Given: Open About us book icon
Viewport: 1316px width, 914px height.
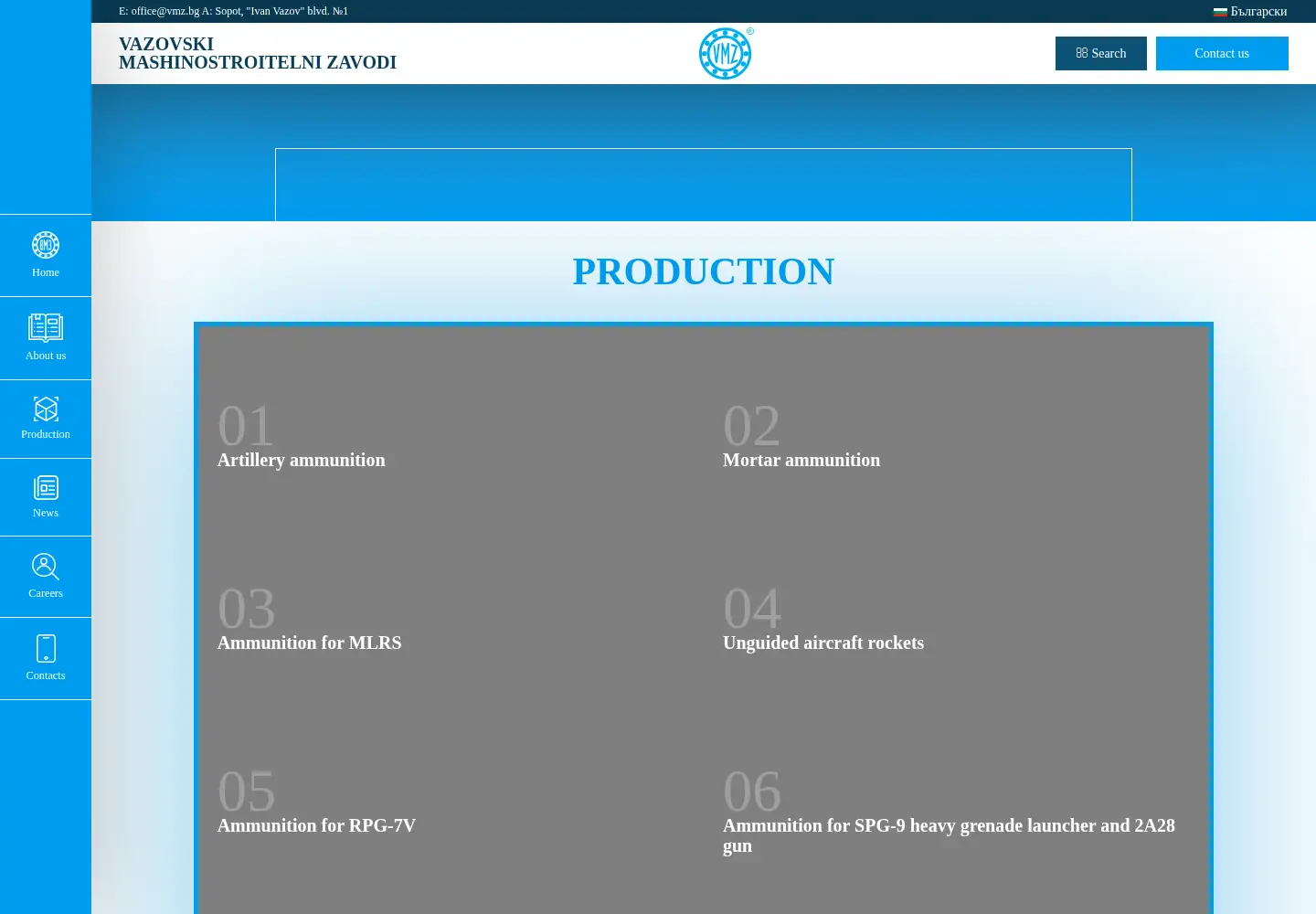Looking at the screenshot, I should (x=46, y=327).
